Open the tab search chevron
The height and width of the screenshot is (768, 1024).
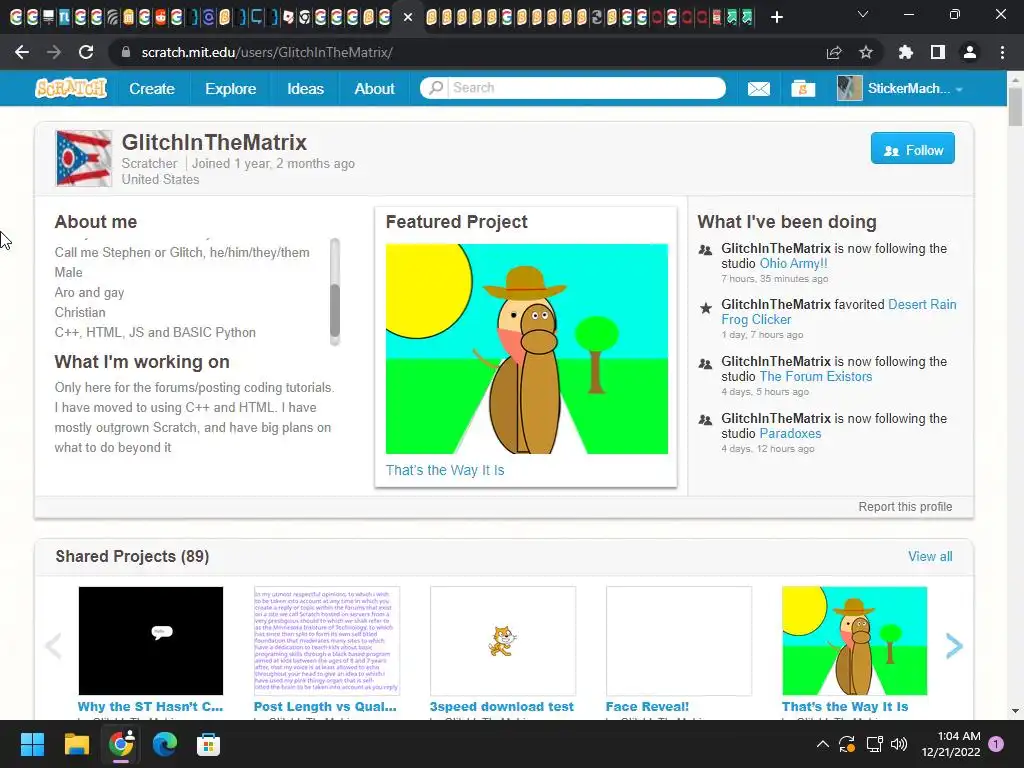[x=863, y=14]
